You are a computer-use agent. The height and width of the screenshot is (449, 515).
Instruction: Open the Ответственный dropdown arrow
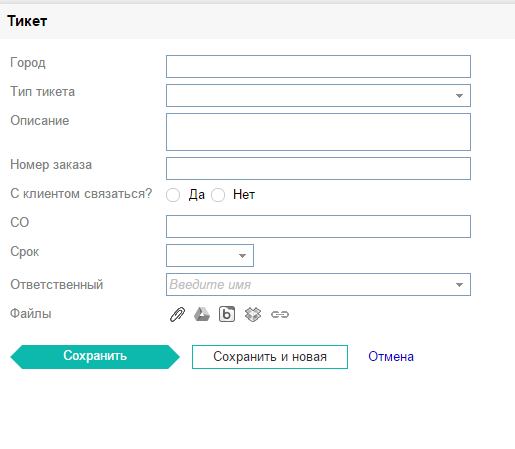point(459,285)
